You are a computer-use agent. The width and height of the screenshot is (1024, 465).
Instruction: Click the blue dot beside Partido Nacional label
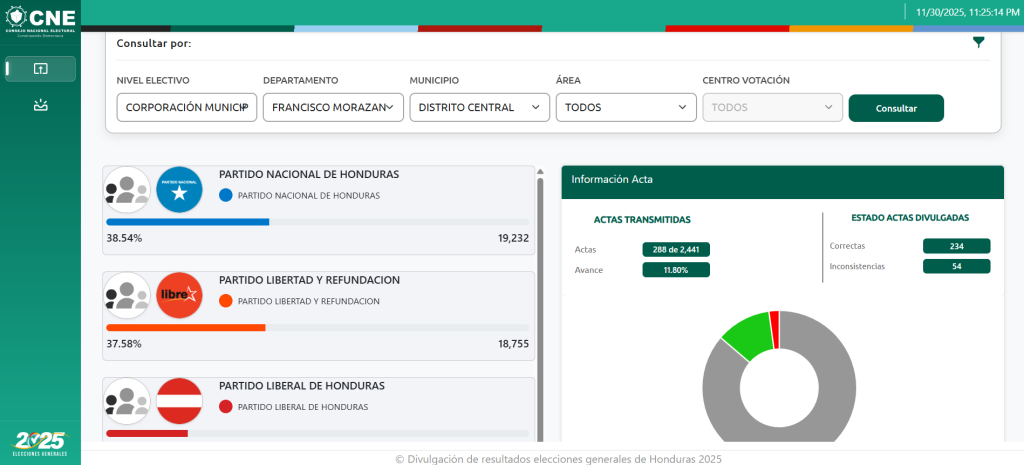226,195
